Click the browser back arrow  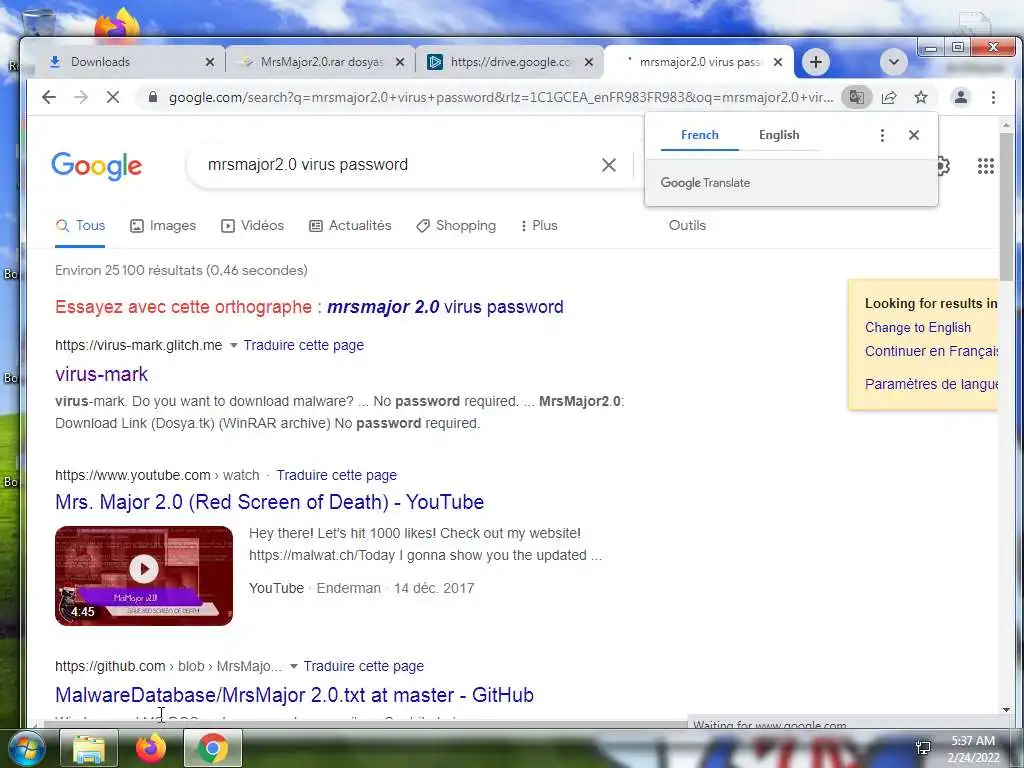point(49,97)
